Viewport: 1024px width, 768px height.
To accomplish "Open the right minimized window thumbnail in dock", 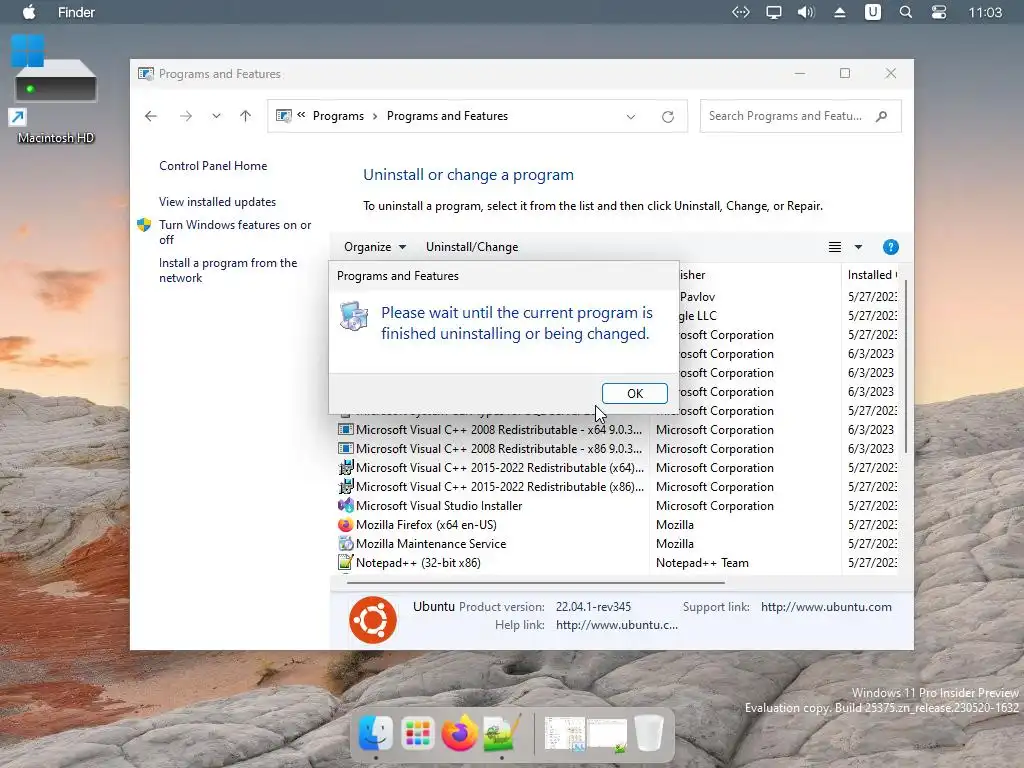I will (x=607, y=733).
